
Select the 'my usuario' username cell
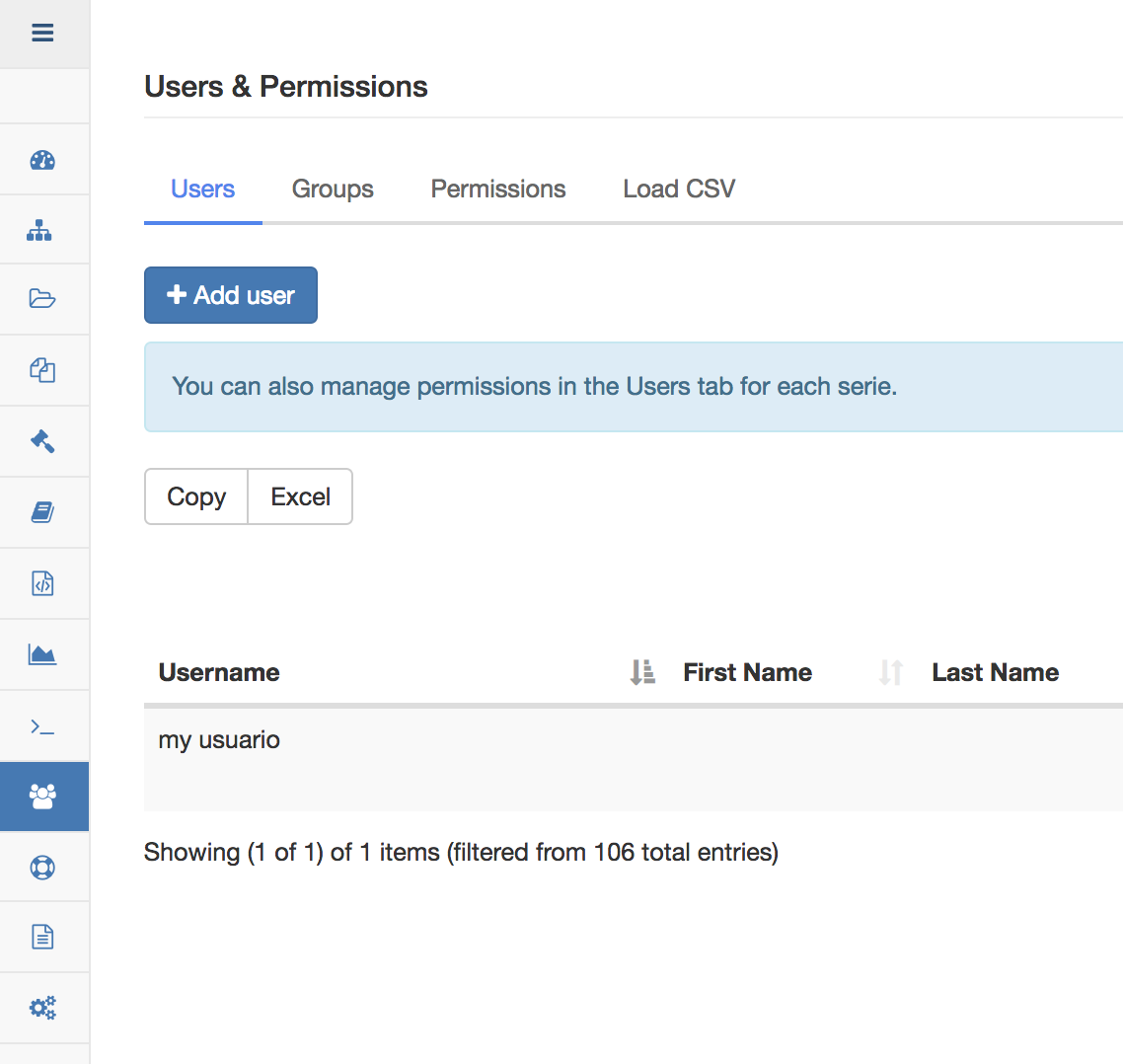(219, 739)
